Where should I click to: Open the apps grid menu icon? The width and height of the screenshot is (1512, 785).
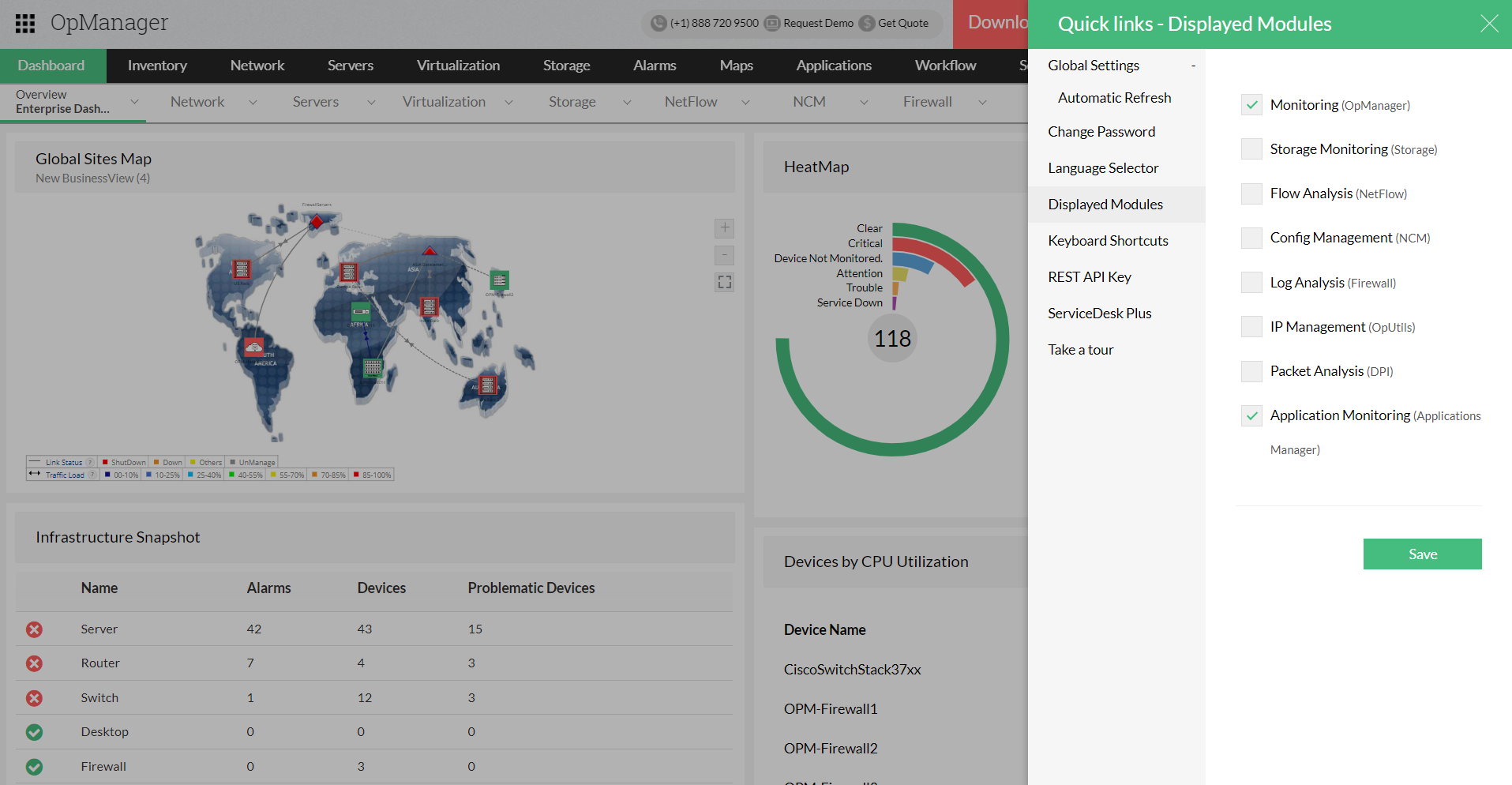click(x=25, y=24)
